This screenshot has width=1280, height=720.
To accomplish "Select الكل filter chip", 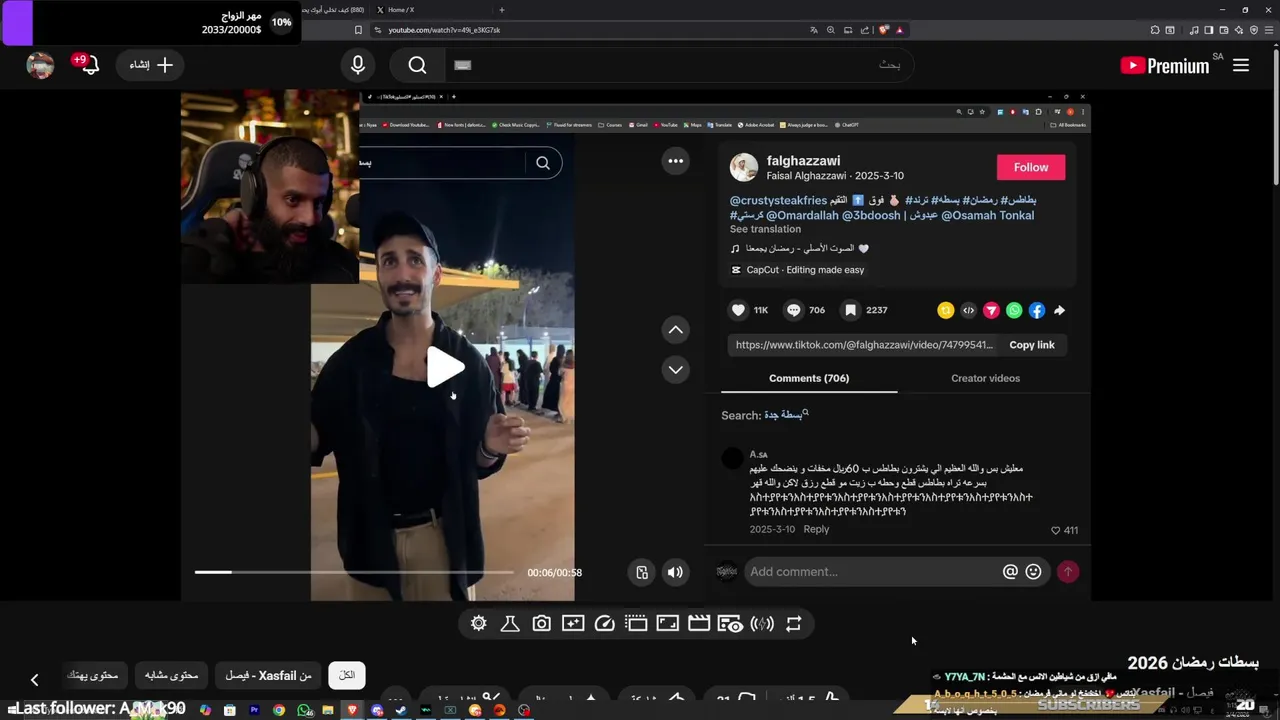I will (347, 675).
